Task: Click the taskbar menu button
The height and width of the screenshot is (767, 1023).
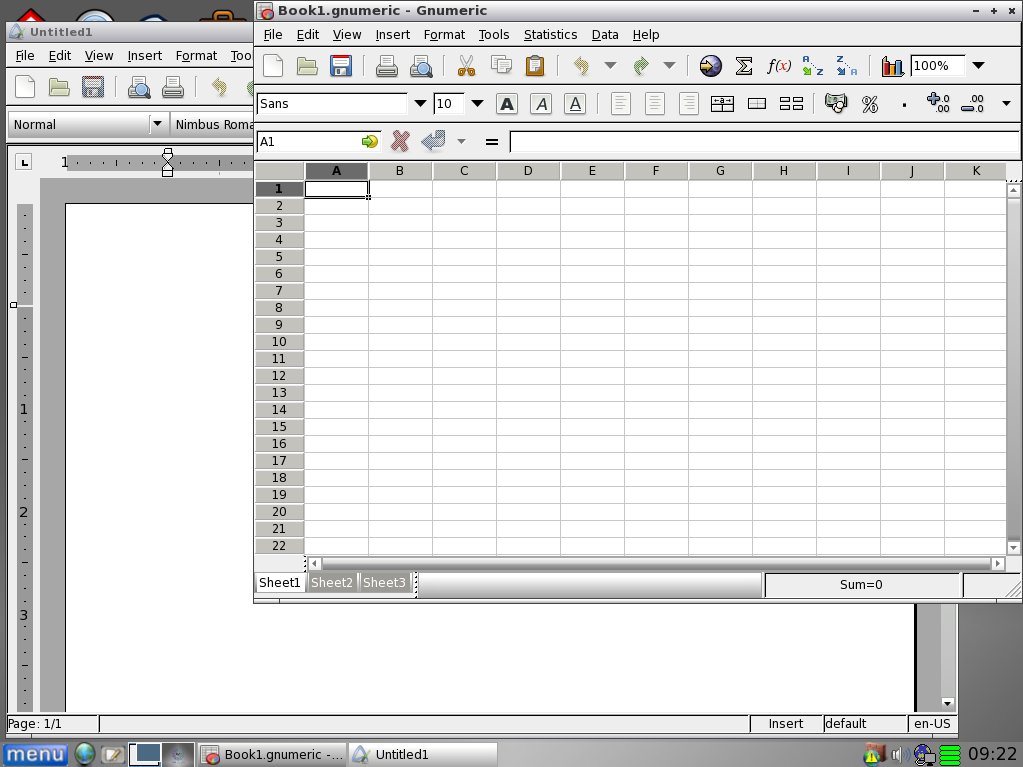Action: point(35,754)
